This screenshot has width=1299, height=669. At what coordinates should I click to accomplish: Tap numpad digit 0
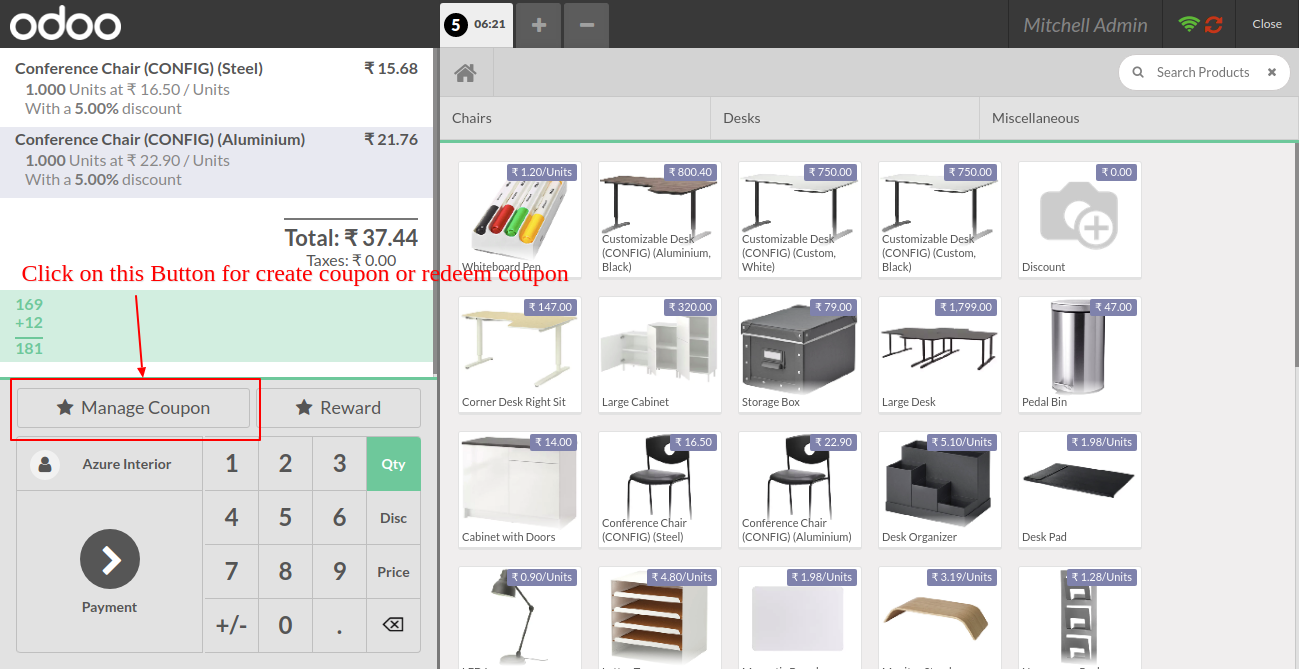285,626
